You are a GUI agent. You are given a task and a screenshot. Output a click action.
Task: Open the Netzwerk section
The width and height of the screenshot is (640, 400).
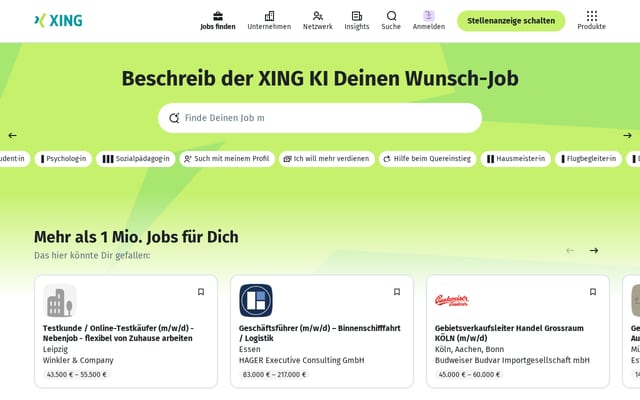click(318, 21)
